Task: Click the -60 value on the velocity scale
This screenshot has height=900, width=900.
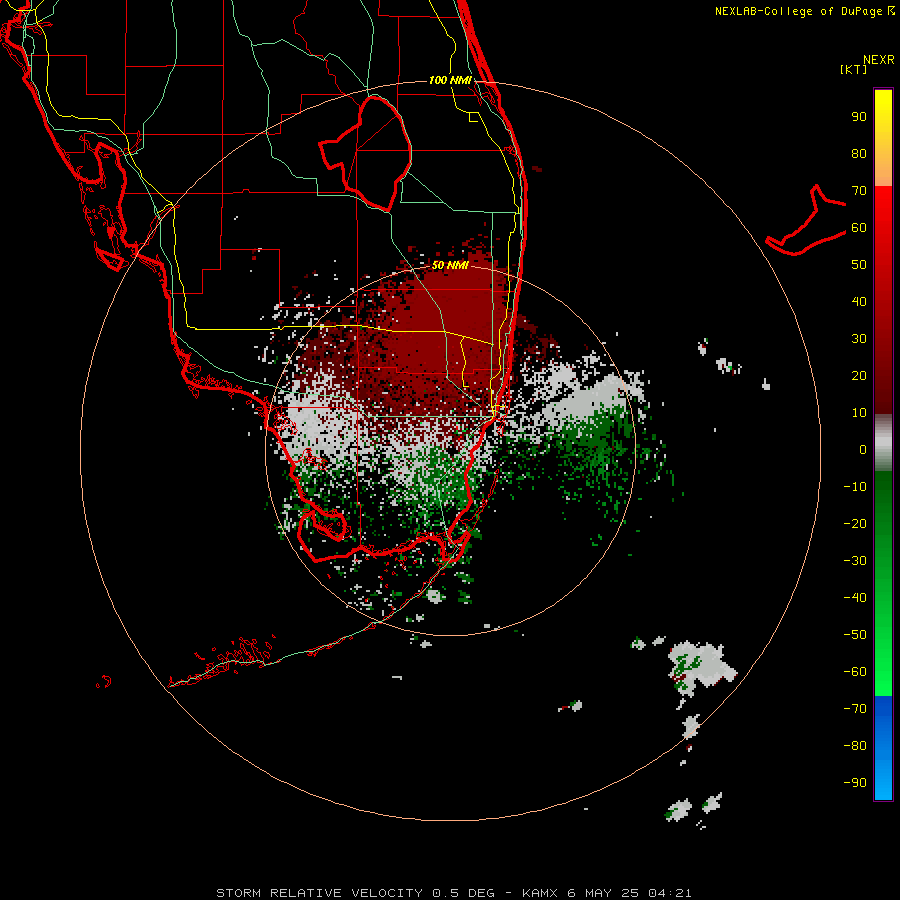Action: (855, 672)
